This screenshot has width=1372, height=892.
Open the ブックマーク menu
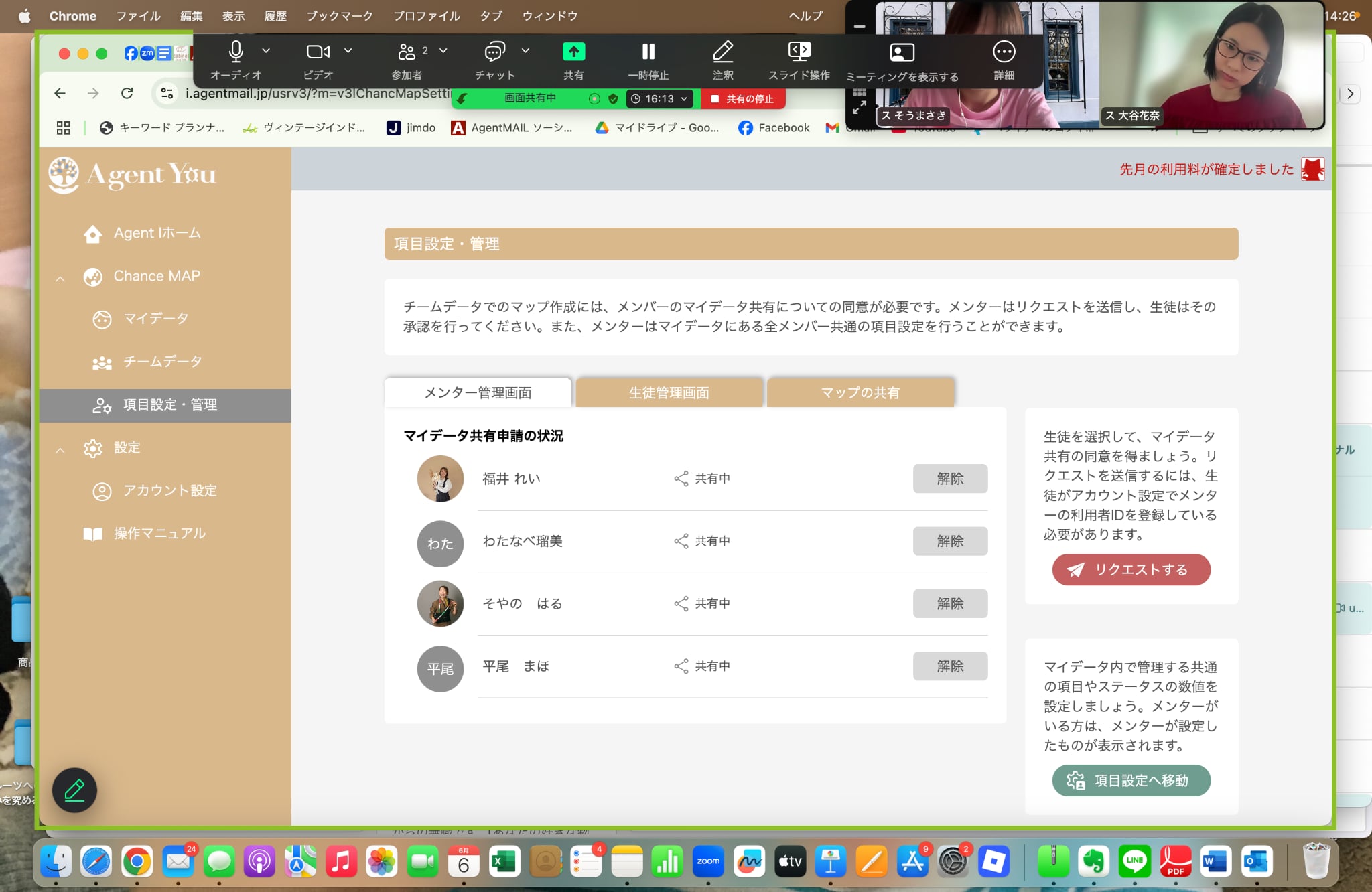pos(339,16)
